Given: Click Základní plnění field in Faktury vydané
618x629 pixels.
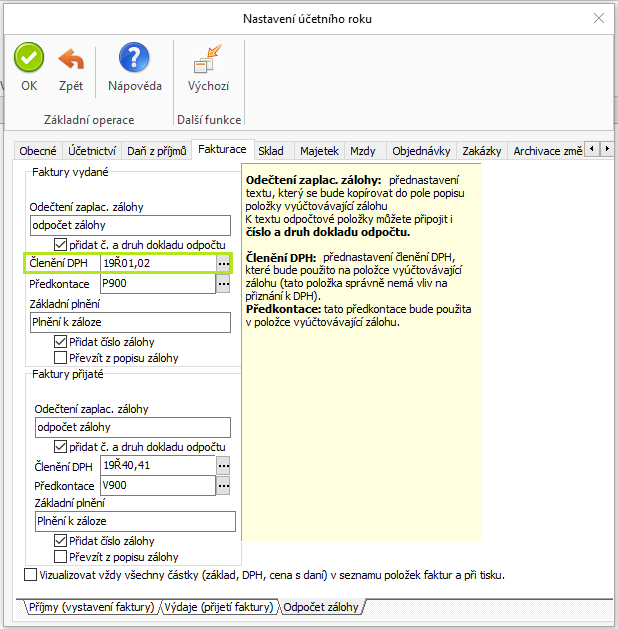Looking at the screenshot, I should click(130, 323).
